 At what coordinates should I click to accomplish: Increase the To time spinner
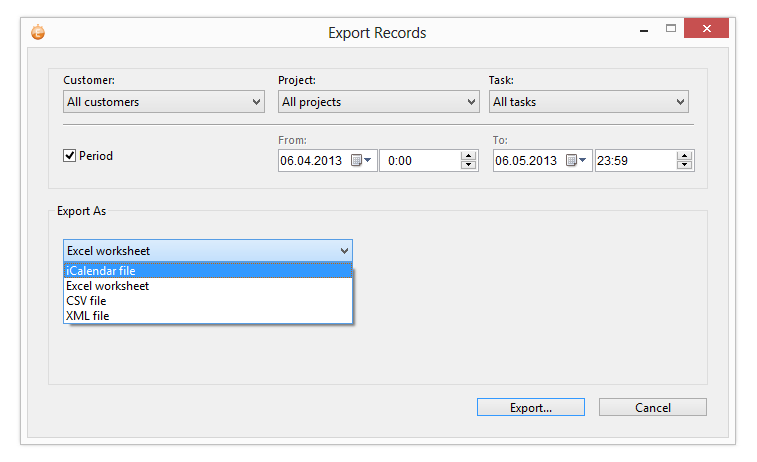(684, 155)
